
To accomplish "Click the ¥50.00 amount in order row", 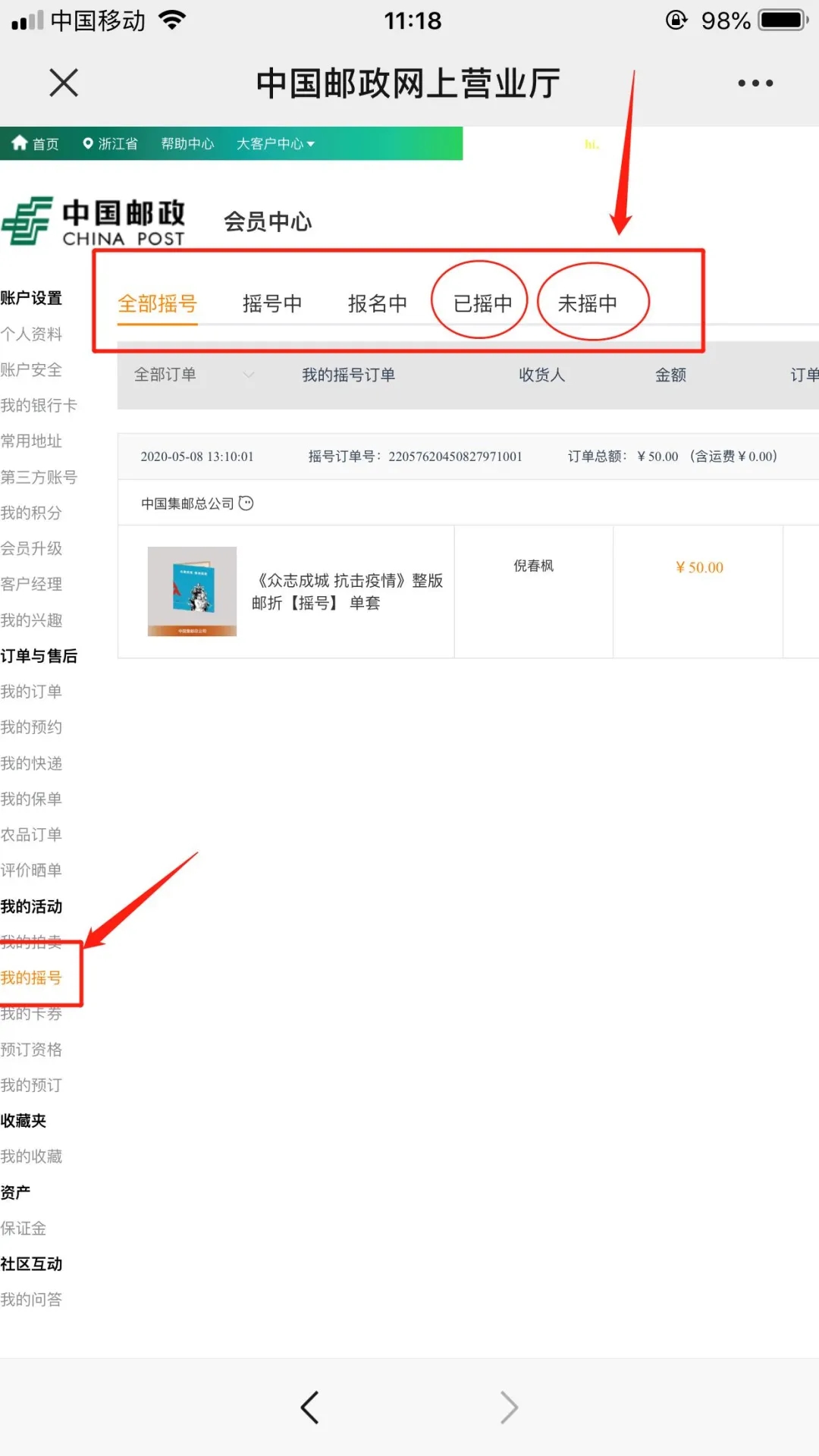I will click(699, 567).
